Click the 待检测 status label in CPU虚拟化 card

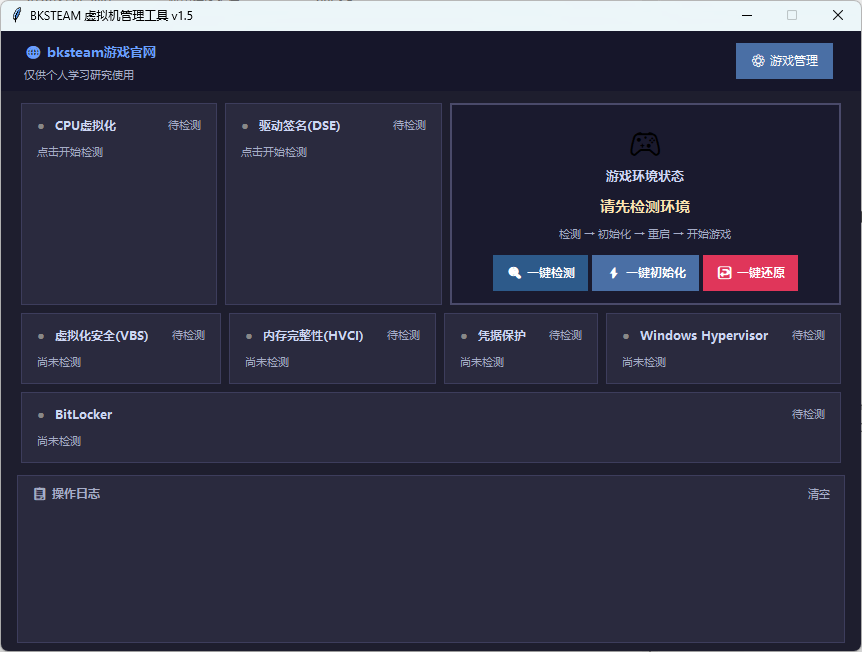(x=184, y=126)
